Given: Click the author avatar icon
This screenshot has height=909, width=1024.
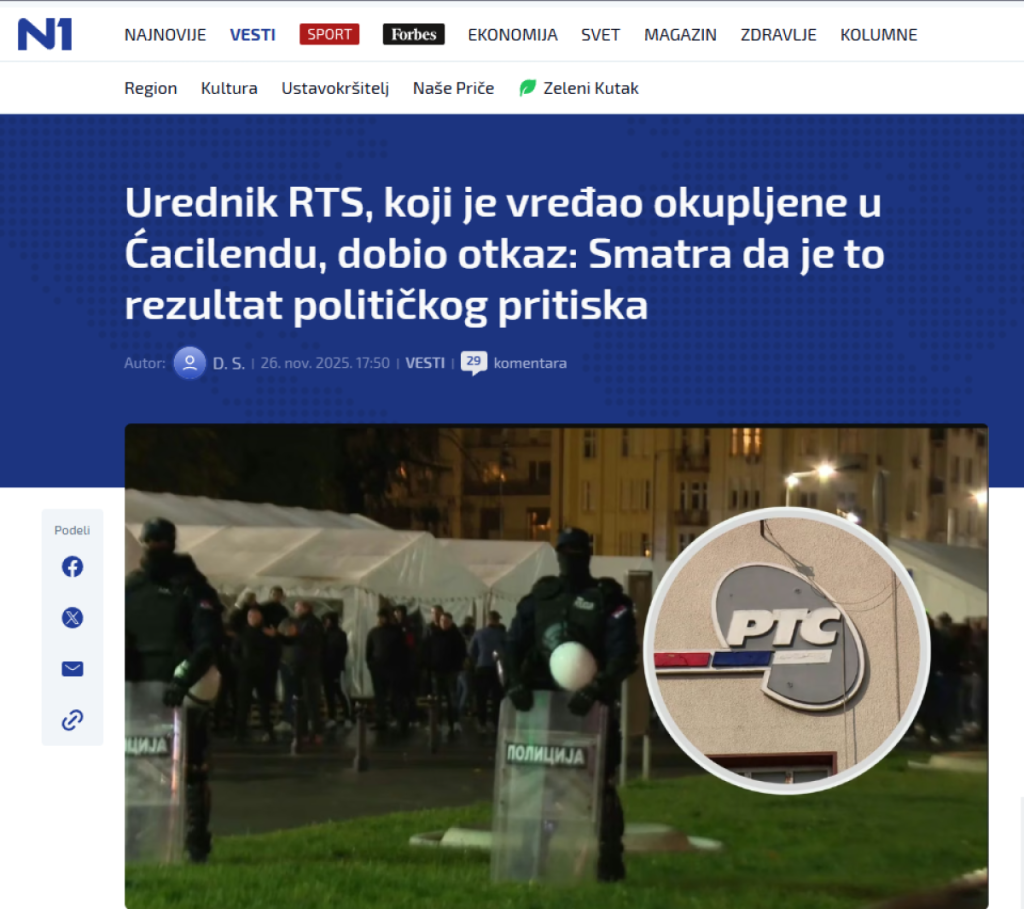Looking at the screenshot, I should point(190,363).
